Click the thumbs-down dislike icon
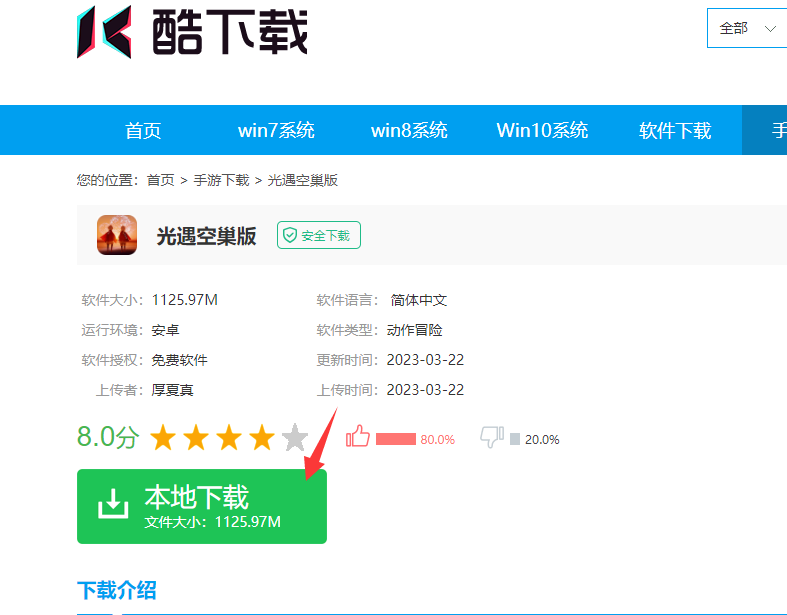 click(492, 436)
